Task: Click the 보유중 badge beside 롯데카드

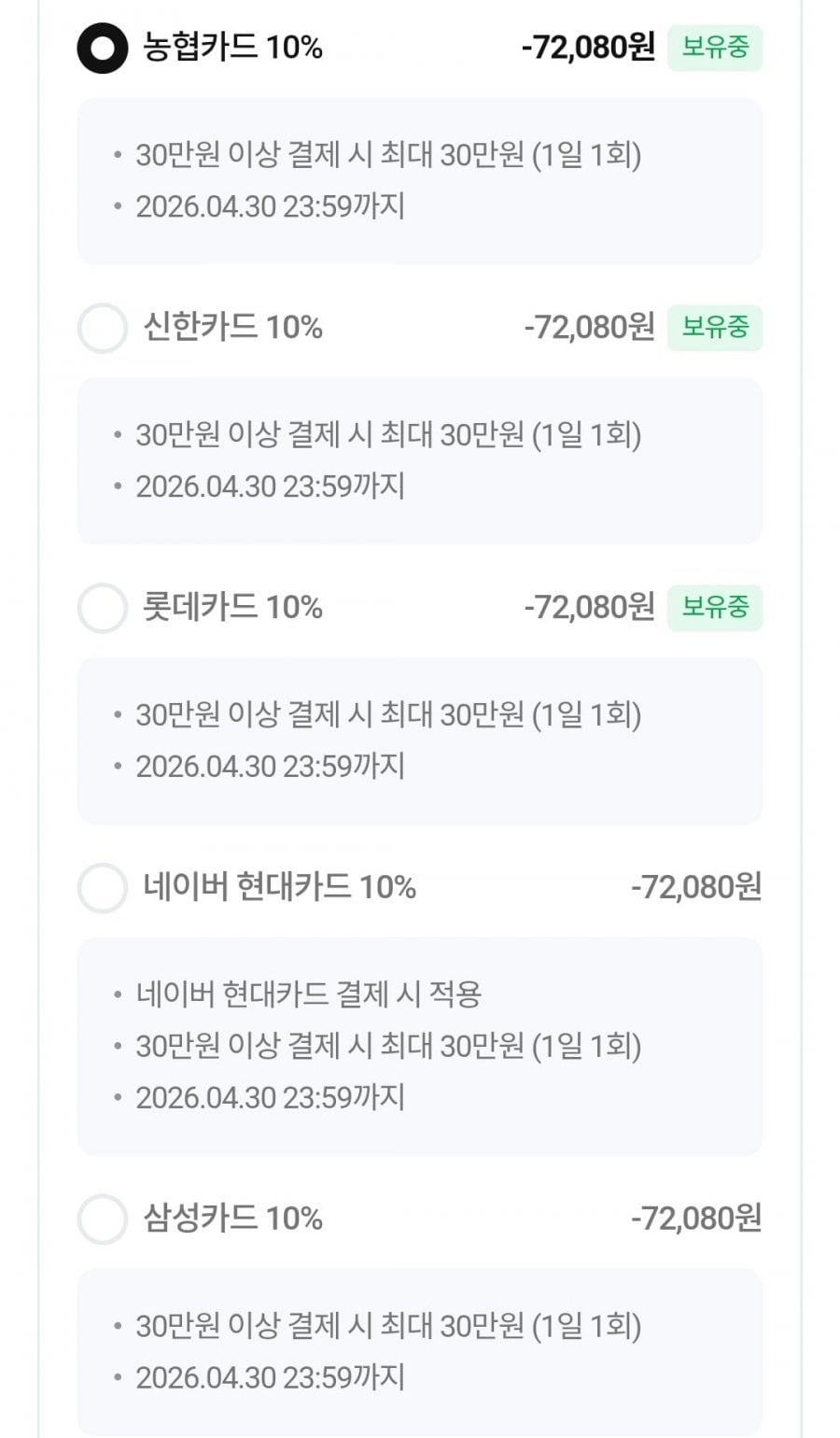Action: (x=715, y=608)
